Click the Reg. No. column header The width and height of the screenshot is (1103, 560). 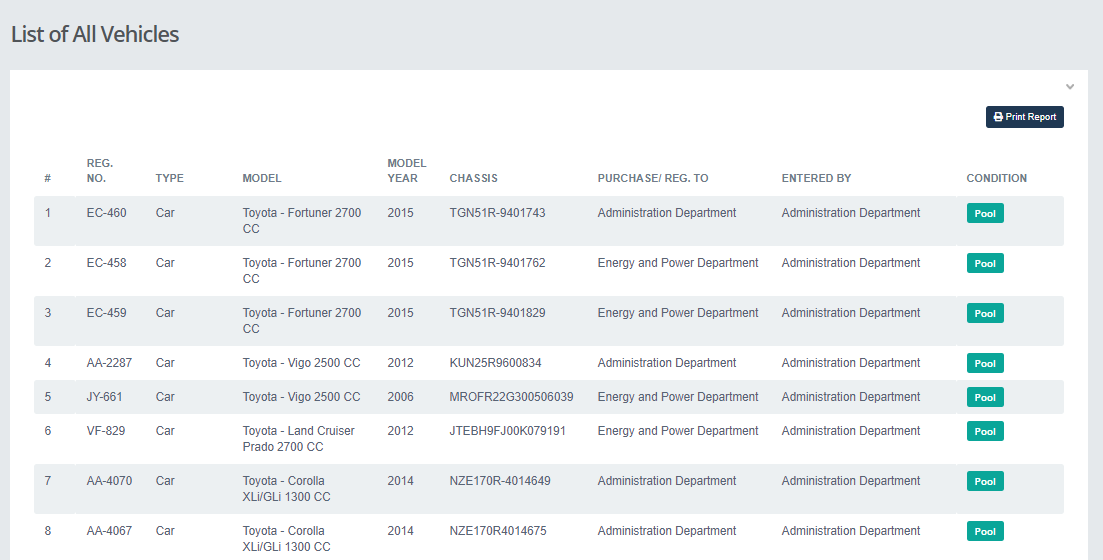(x=100, y=170)
